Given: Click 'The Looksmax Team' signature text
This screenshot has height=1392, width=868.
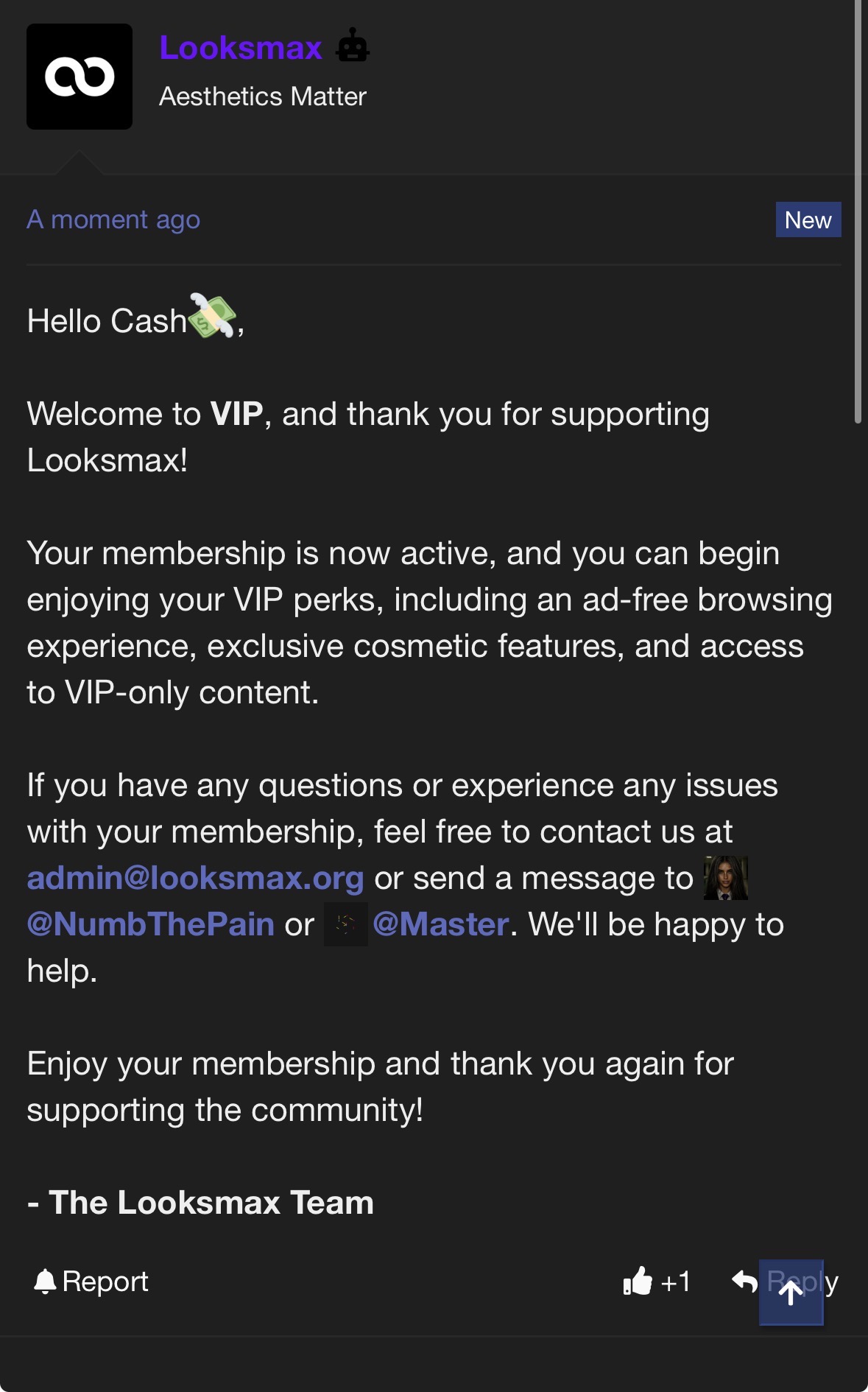Looking at the screenshot, I should [x=211, y=1203].
